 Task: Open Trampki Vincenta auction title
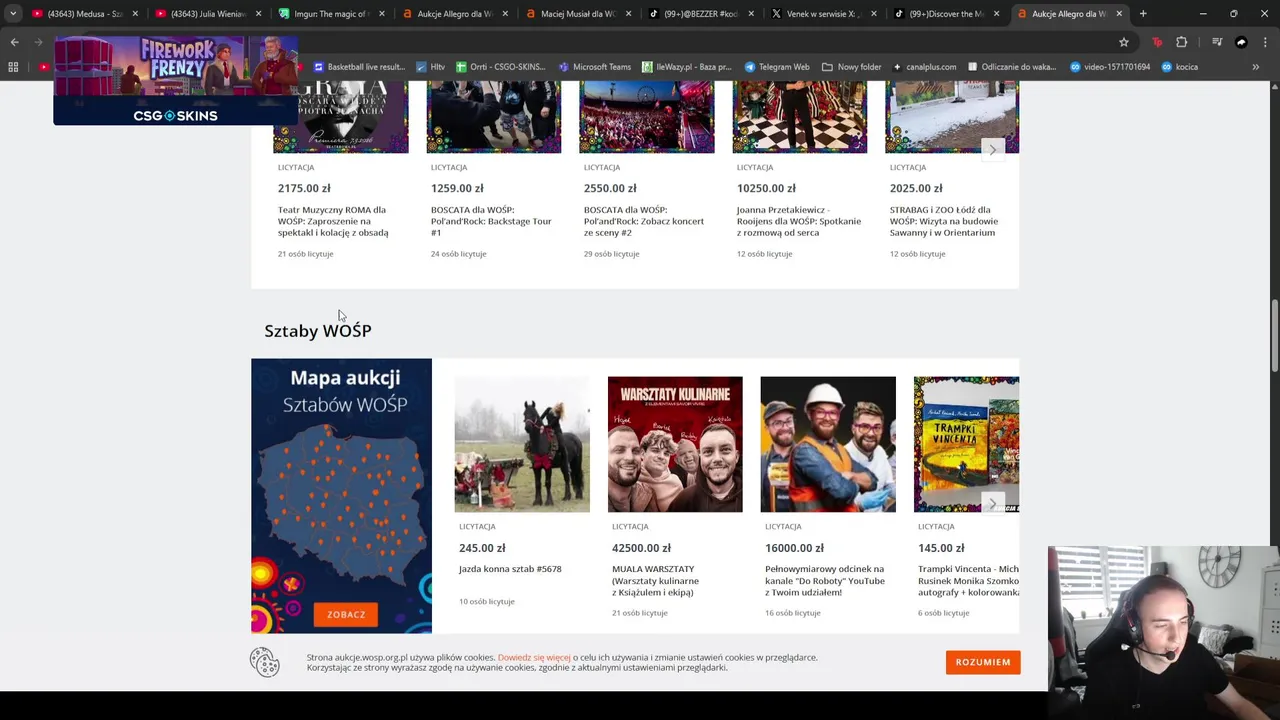[968, 581]
